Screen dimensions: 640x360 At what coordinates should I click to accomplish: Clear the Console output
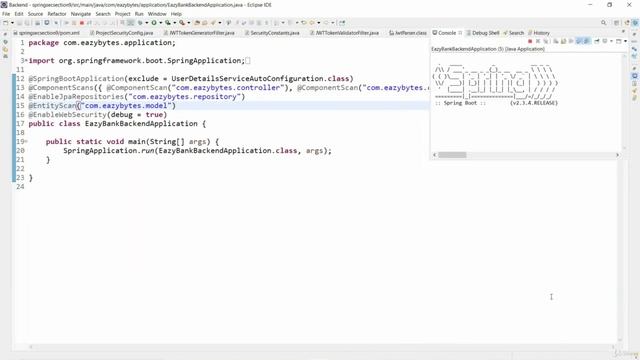[x=556, y=41]
